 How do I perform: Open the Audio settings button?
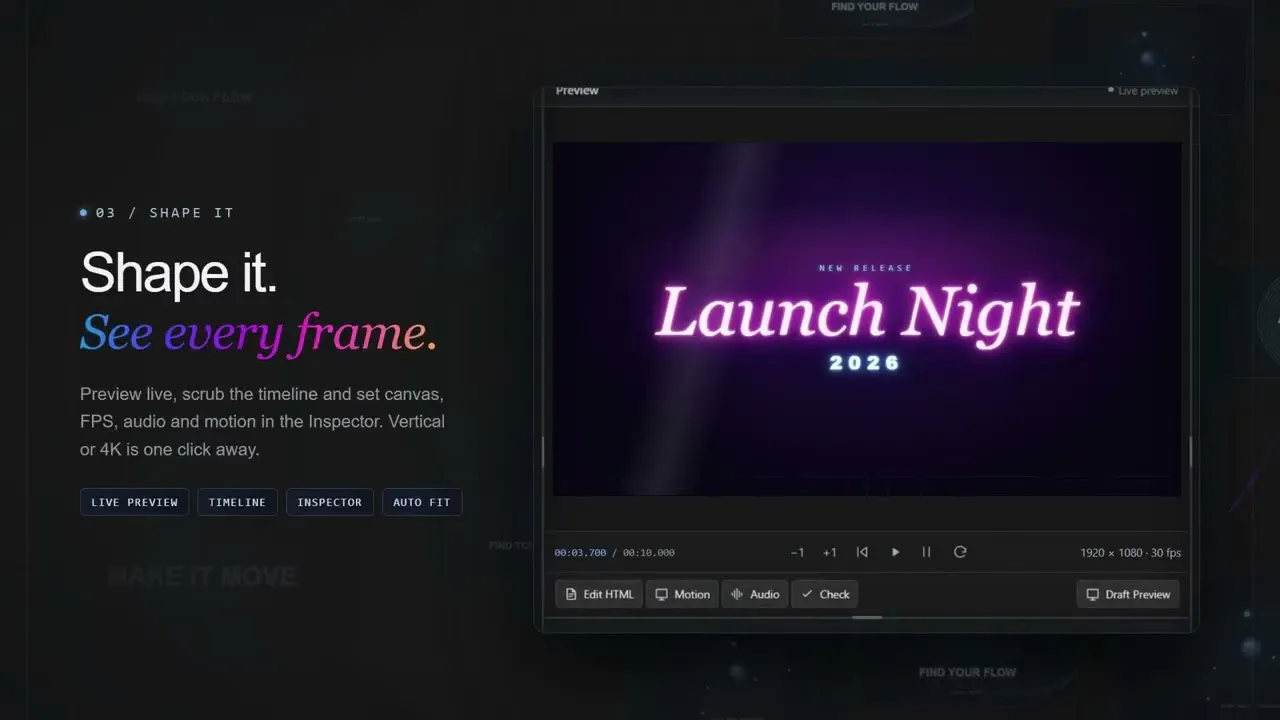[x=755, y=594]
